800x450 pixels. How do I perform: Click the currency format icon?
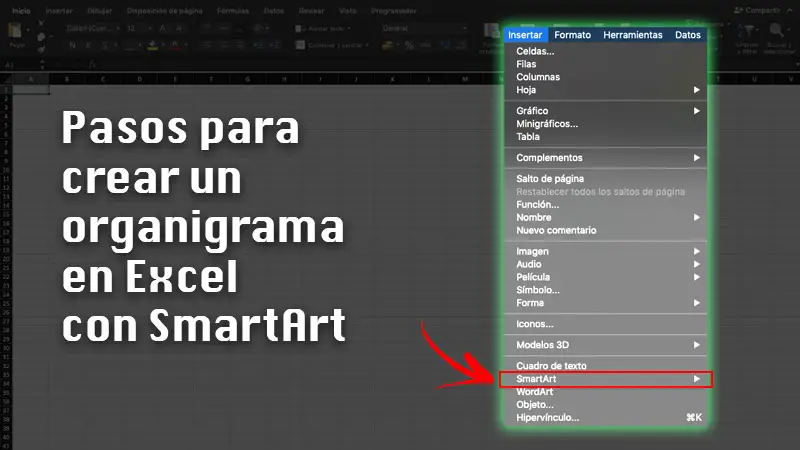(x=388, y=45)
